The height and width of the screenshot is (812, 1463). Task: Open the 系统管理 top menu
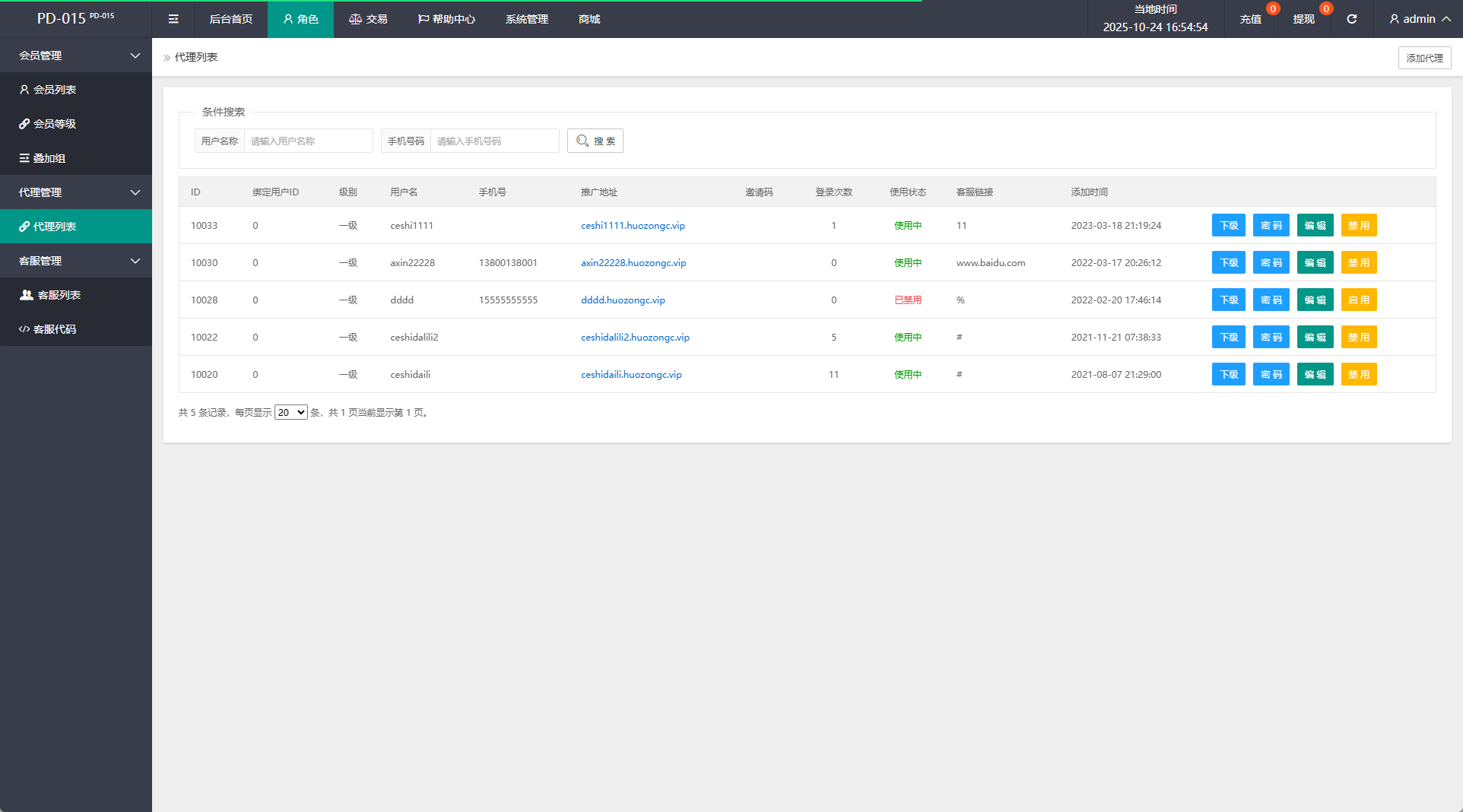526,19
